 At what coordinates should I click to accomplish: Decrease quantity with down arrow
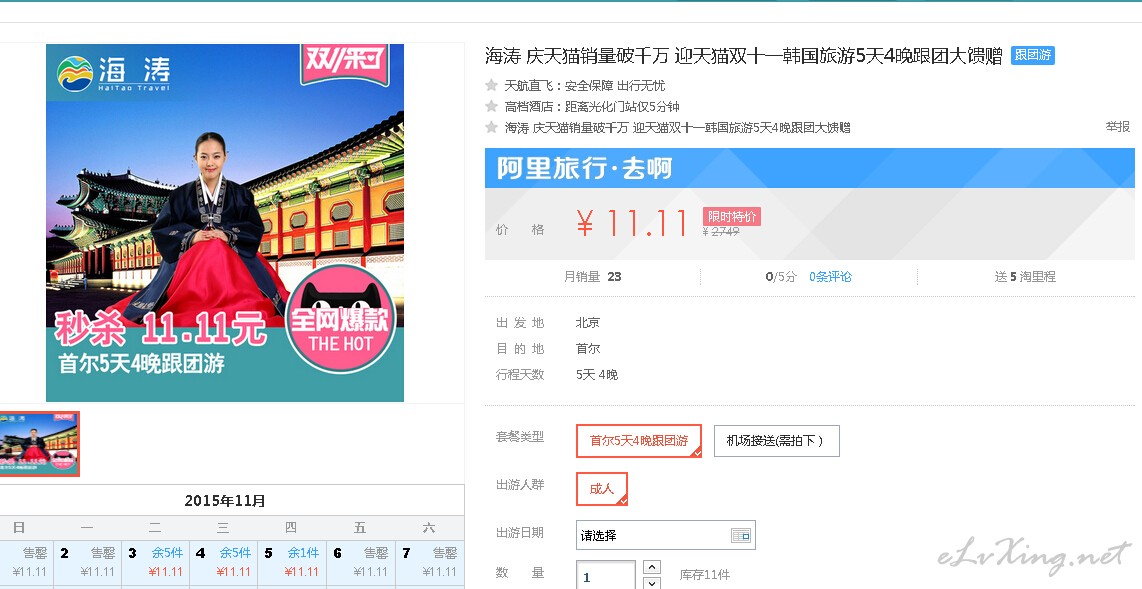click(x=653, y=582)
